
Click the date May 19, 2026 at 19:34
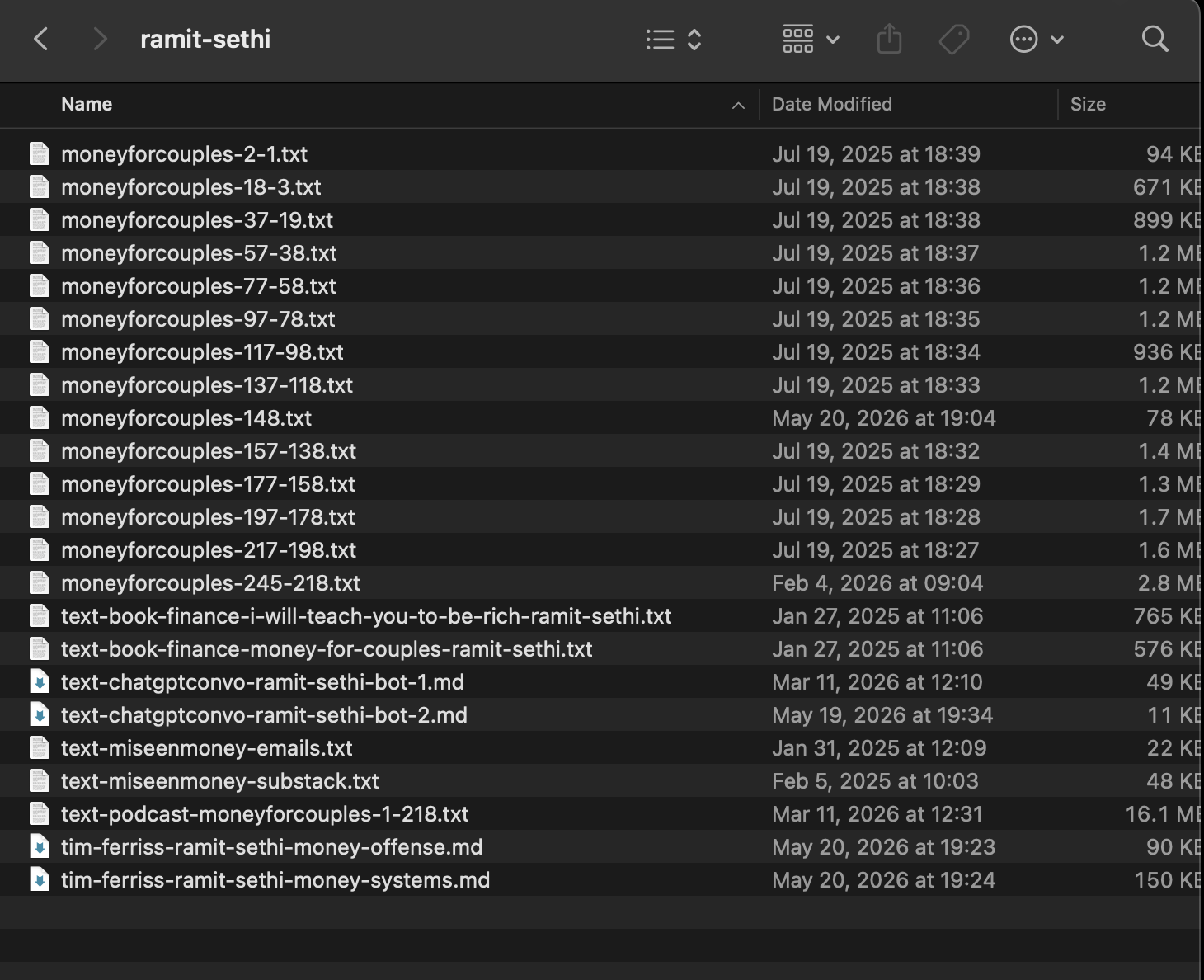(x=882, y=715)
